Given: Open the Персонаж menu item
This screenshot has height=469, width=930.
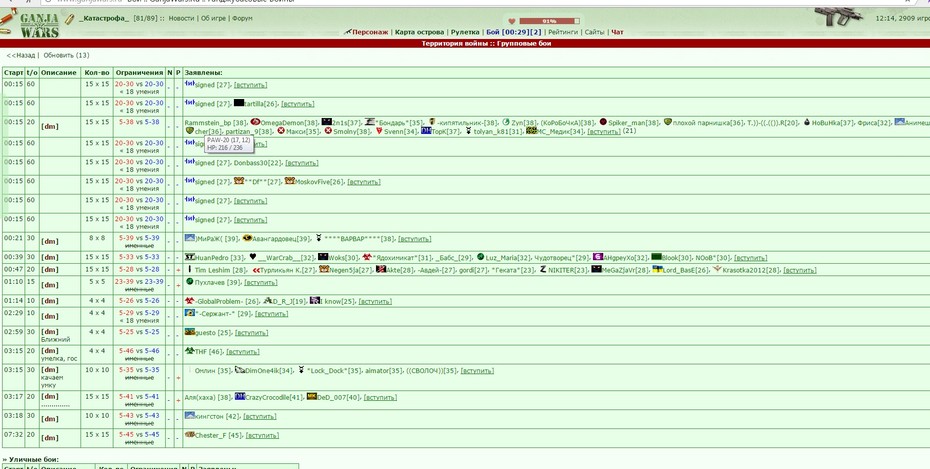Looking at the screenshot, I should tap(370, 33).
